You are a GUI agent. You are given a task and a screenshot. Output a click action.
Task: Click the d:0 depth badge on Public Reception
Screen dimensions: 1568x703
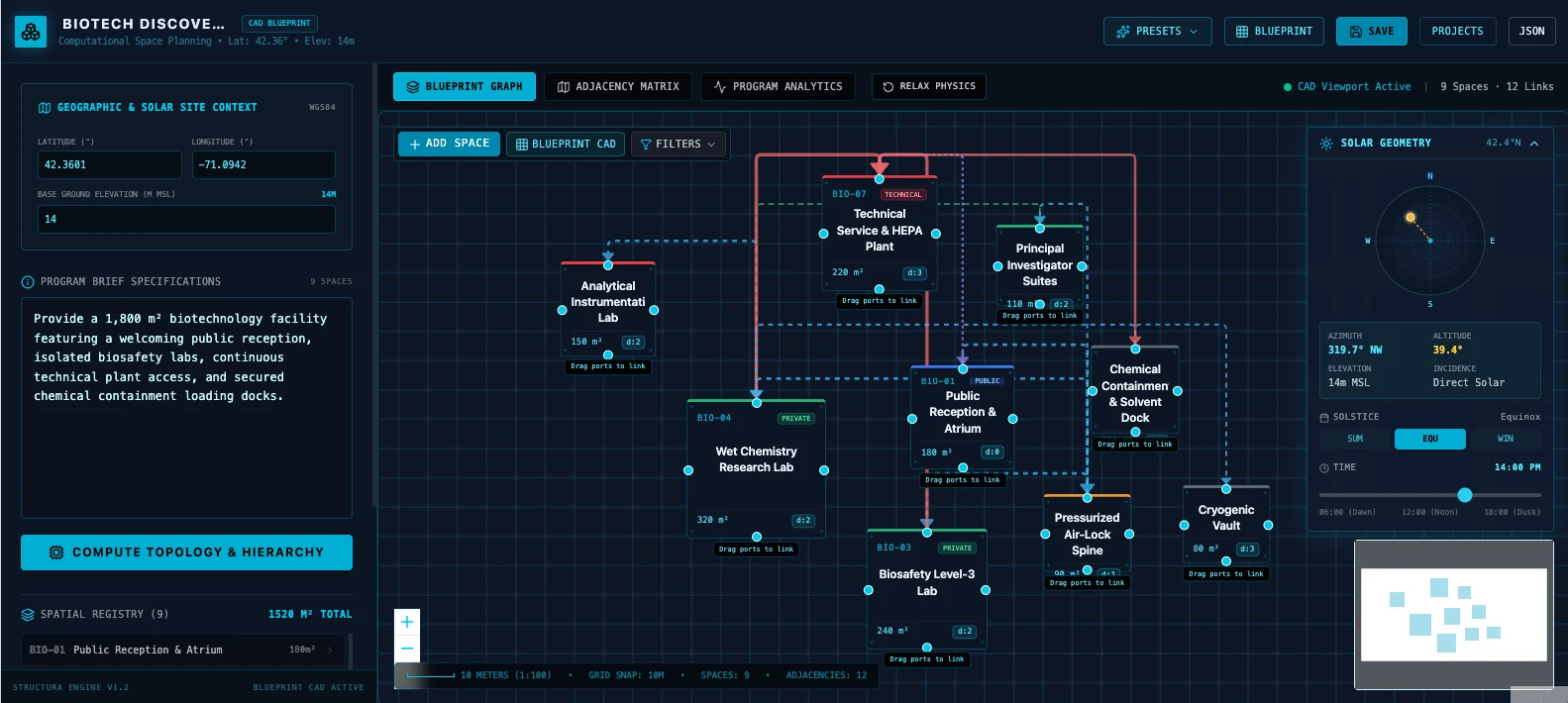992,452
